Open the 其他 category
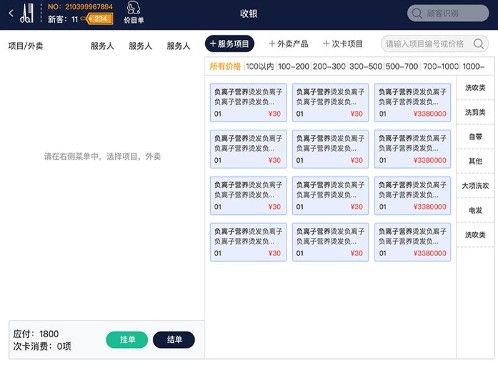The width and height of the screenshot is (498, 368). point(475,161)
